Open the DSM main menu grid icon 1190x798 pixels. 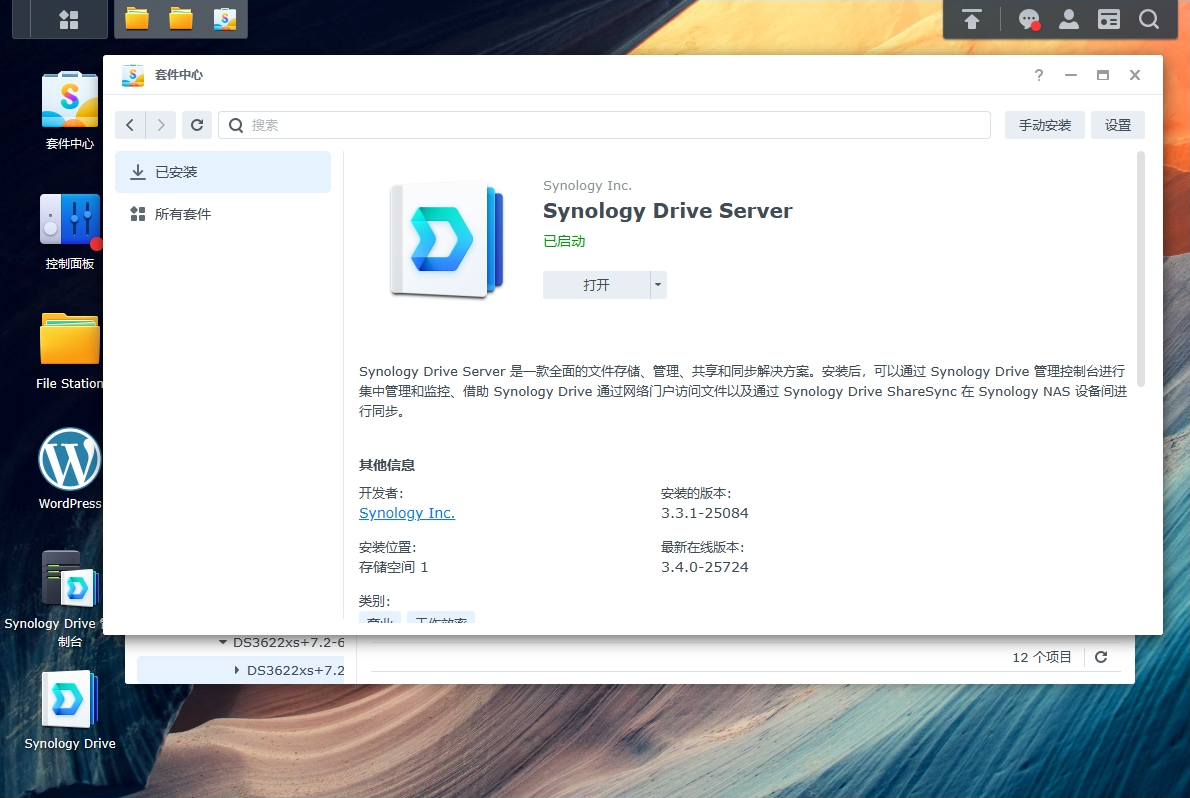pyautogui.click(x=68, y=20)
